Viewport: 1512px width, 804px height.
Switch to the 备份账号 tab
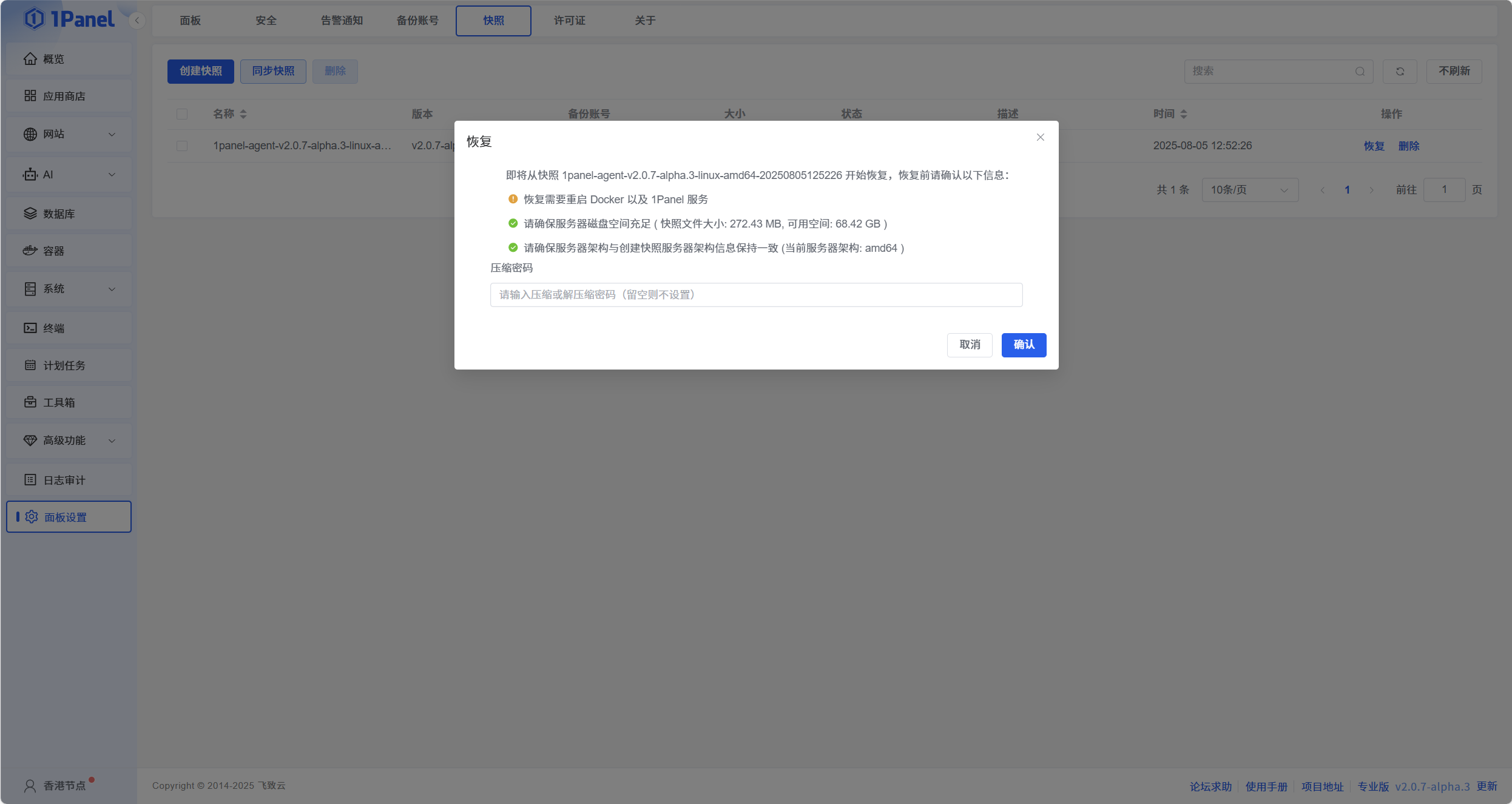click(418, 21)
